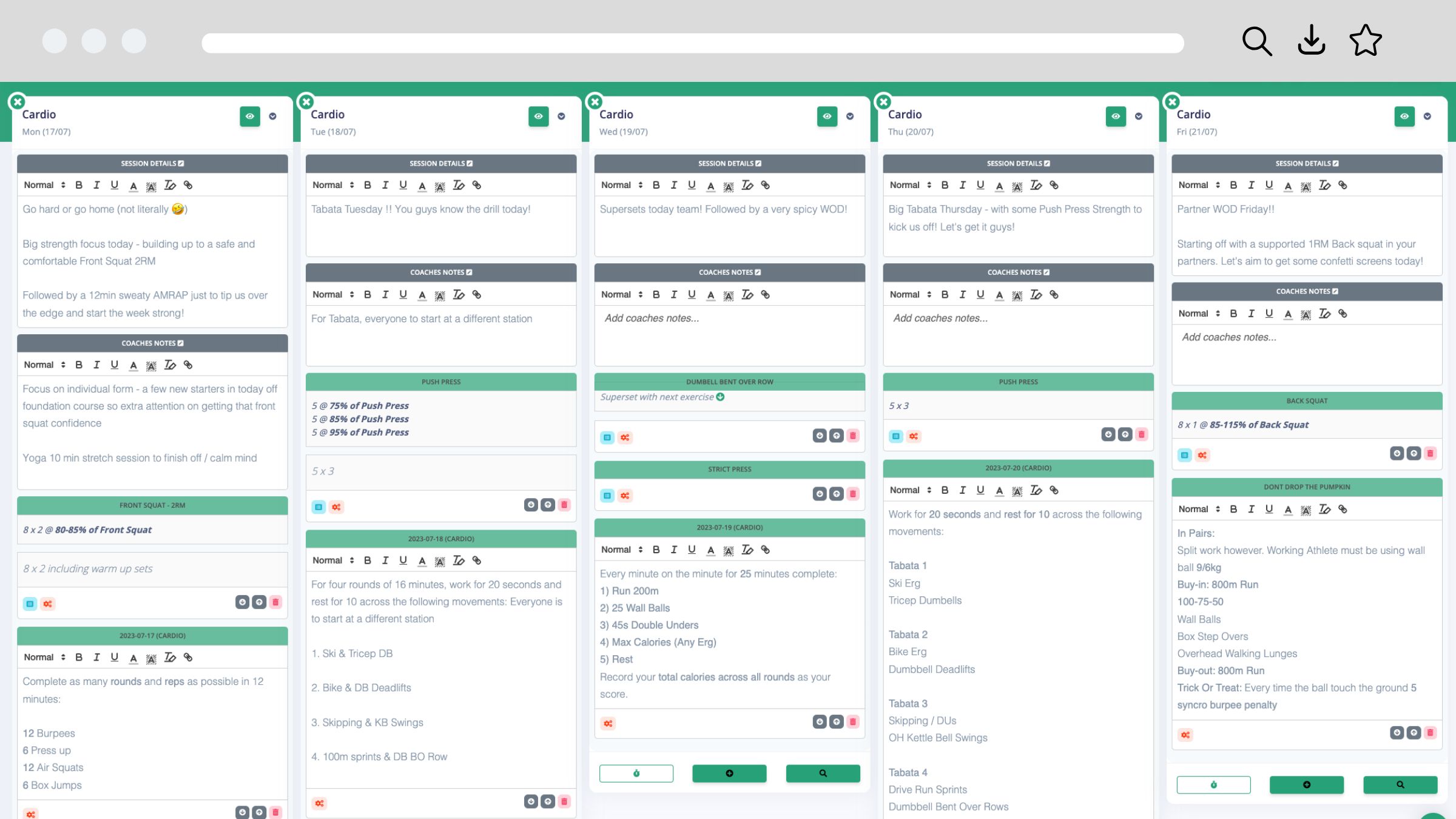Image resolution: width=1456 pixels, height=819 pixels.
Task: Open text color picker in Thursday session details
Action: click(x=999, y=185)
